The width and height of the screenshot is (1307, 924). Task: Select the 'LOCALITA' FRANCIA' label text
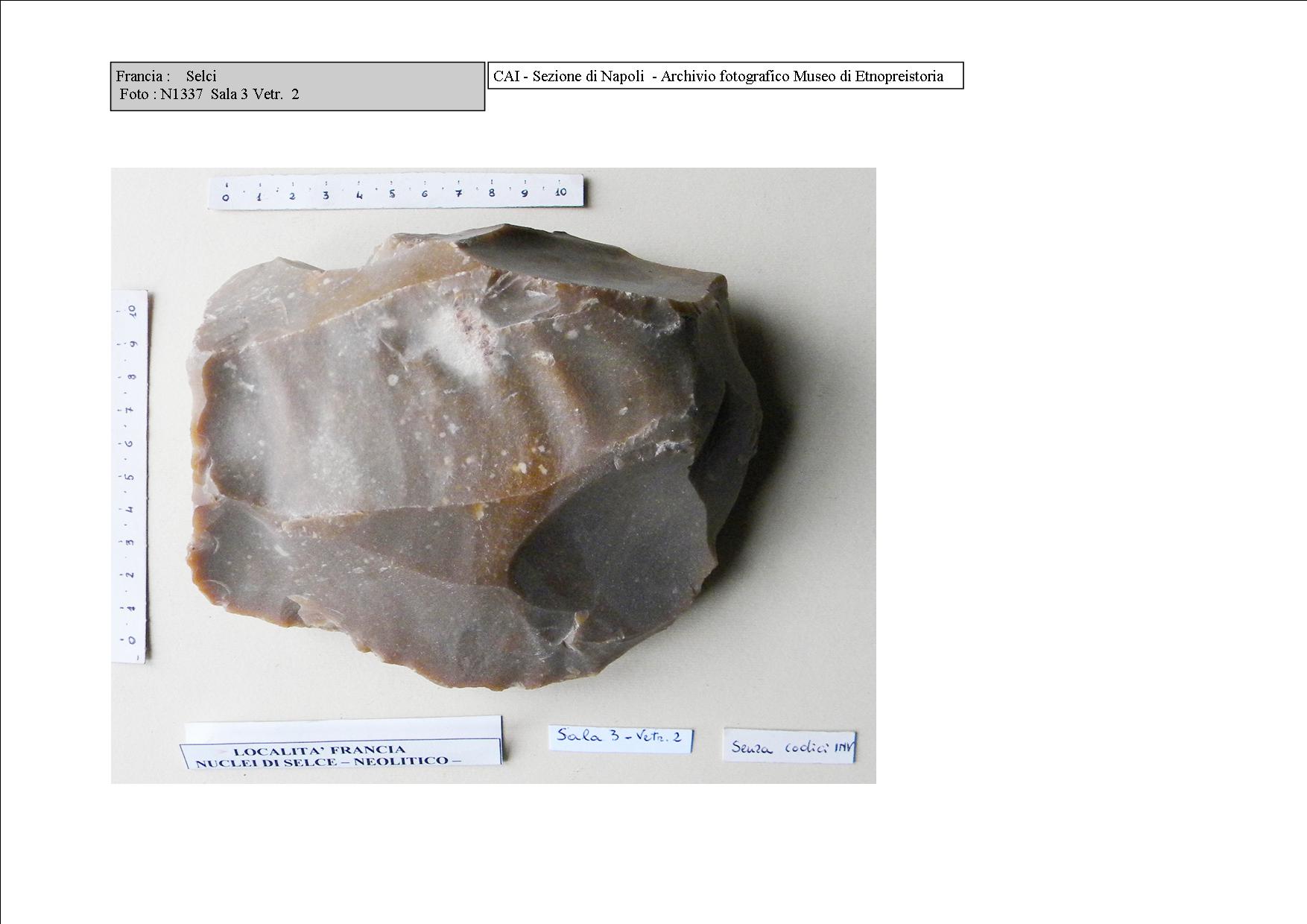320,750
